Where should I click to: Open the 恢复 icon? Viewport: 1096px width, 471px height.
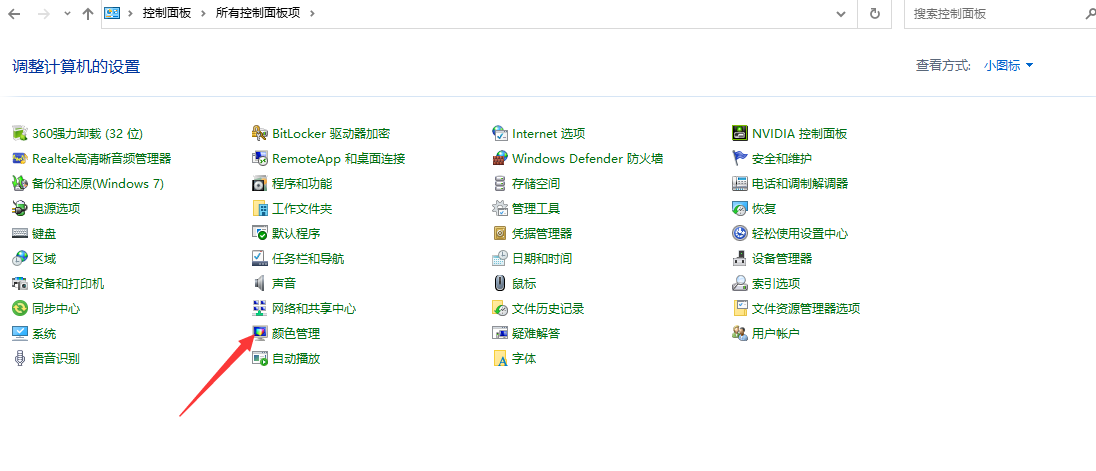pos(740,208)
